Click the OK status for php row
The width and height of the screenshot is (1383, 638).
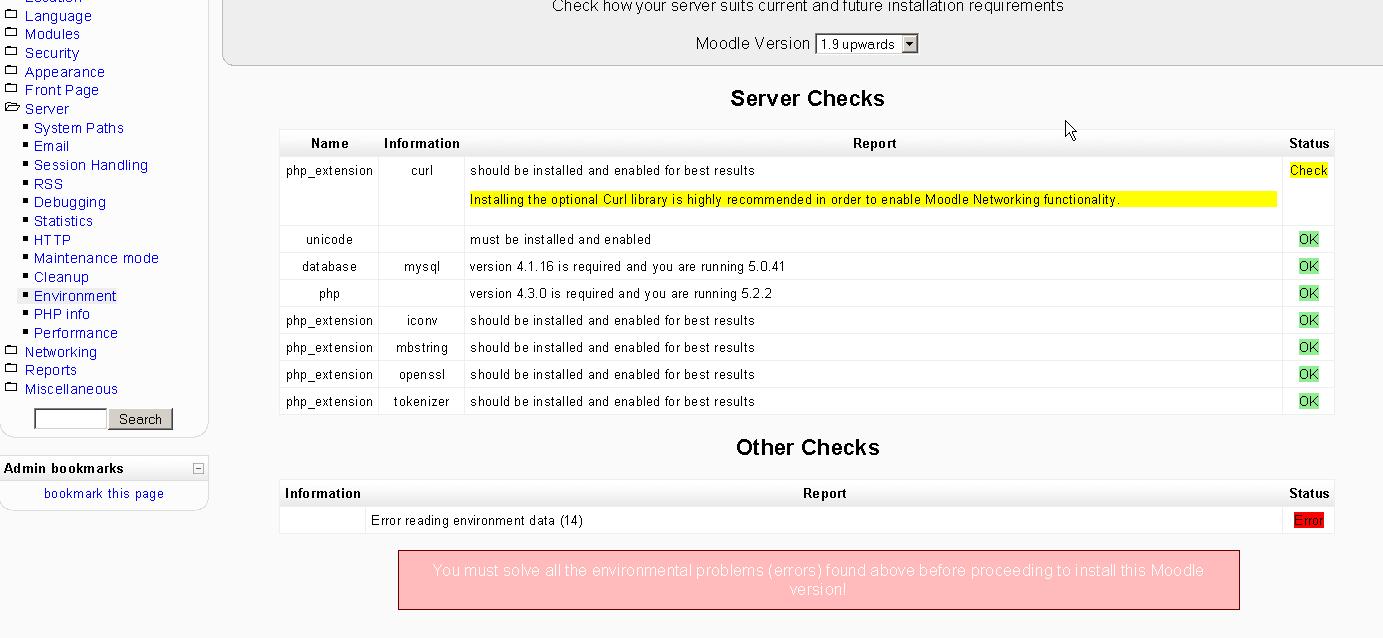(x=1308, y=294)
